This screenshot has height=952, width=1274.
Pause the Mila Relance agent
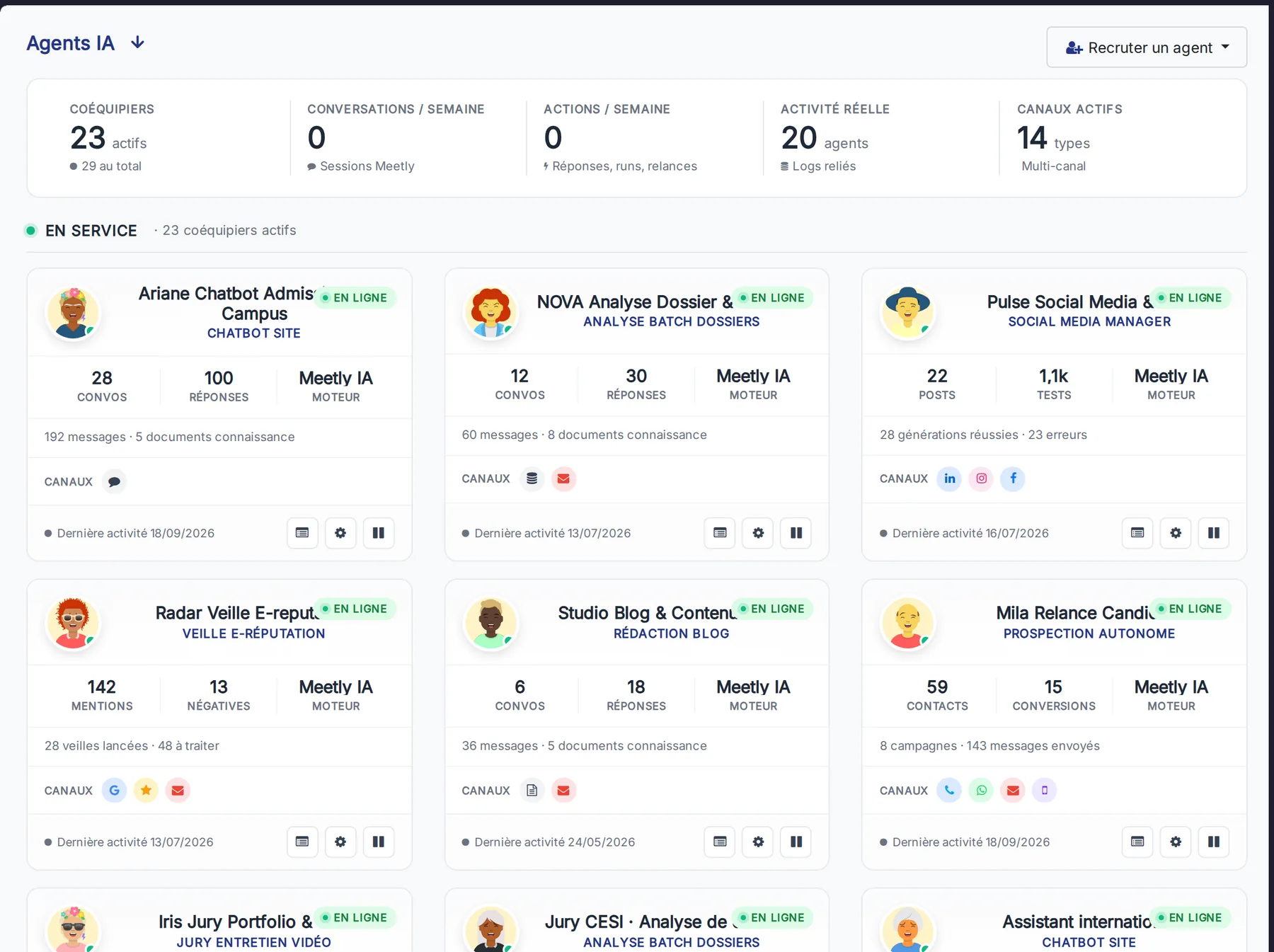(1214, 842)
